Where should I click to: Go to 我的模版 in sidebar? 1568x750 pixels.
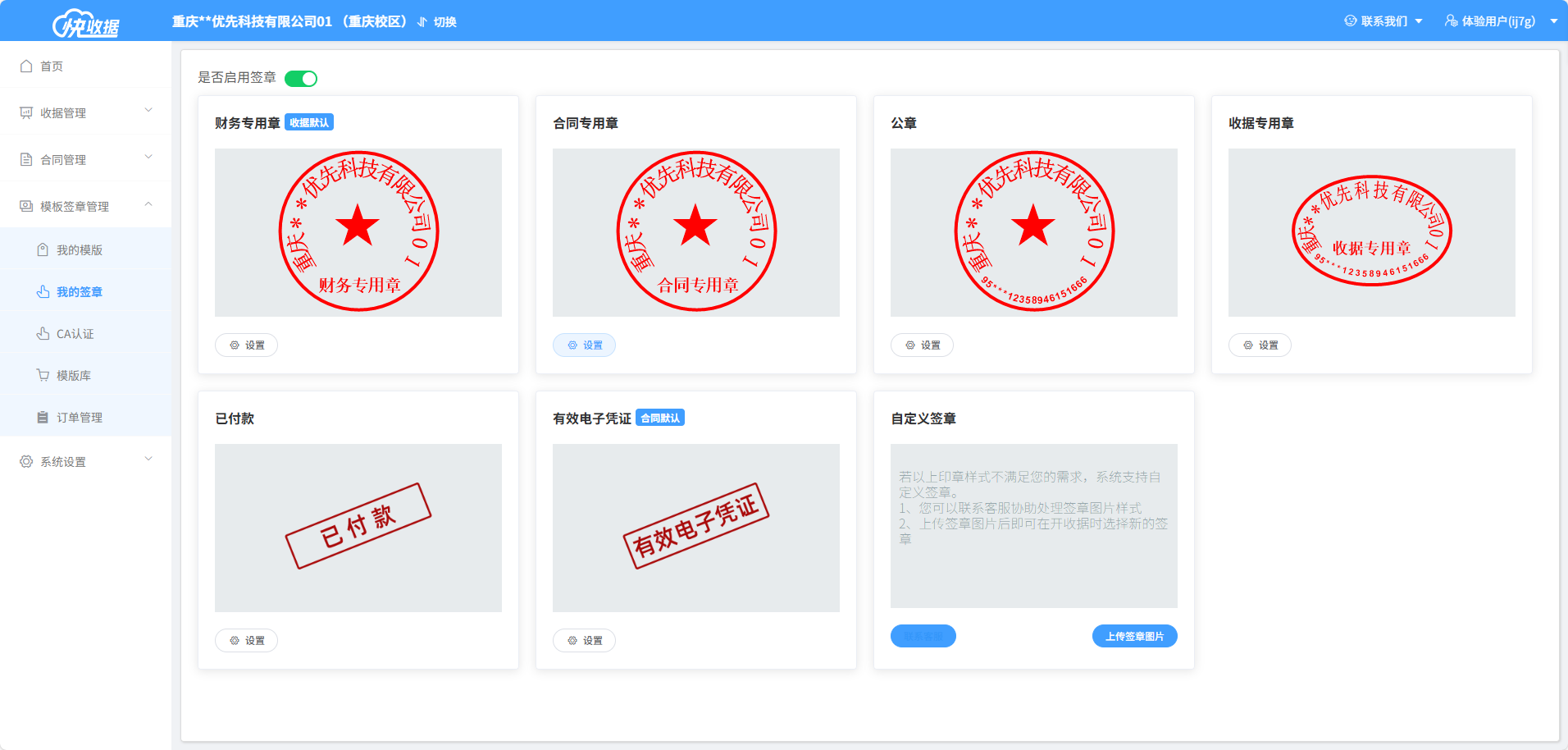coord(80,250)
